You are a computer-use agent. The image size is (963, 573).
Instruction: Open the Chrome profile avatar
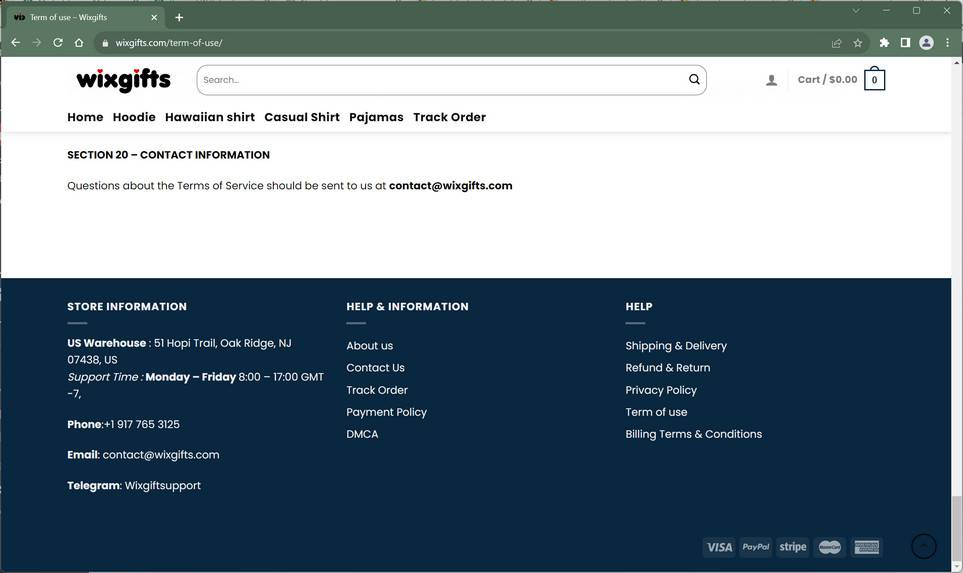[926, 42]
